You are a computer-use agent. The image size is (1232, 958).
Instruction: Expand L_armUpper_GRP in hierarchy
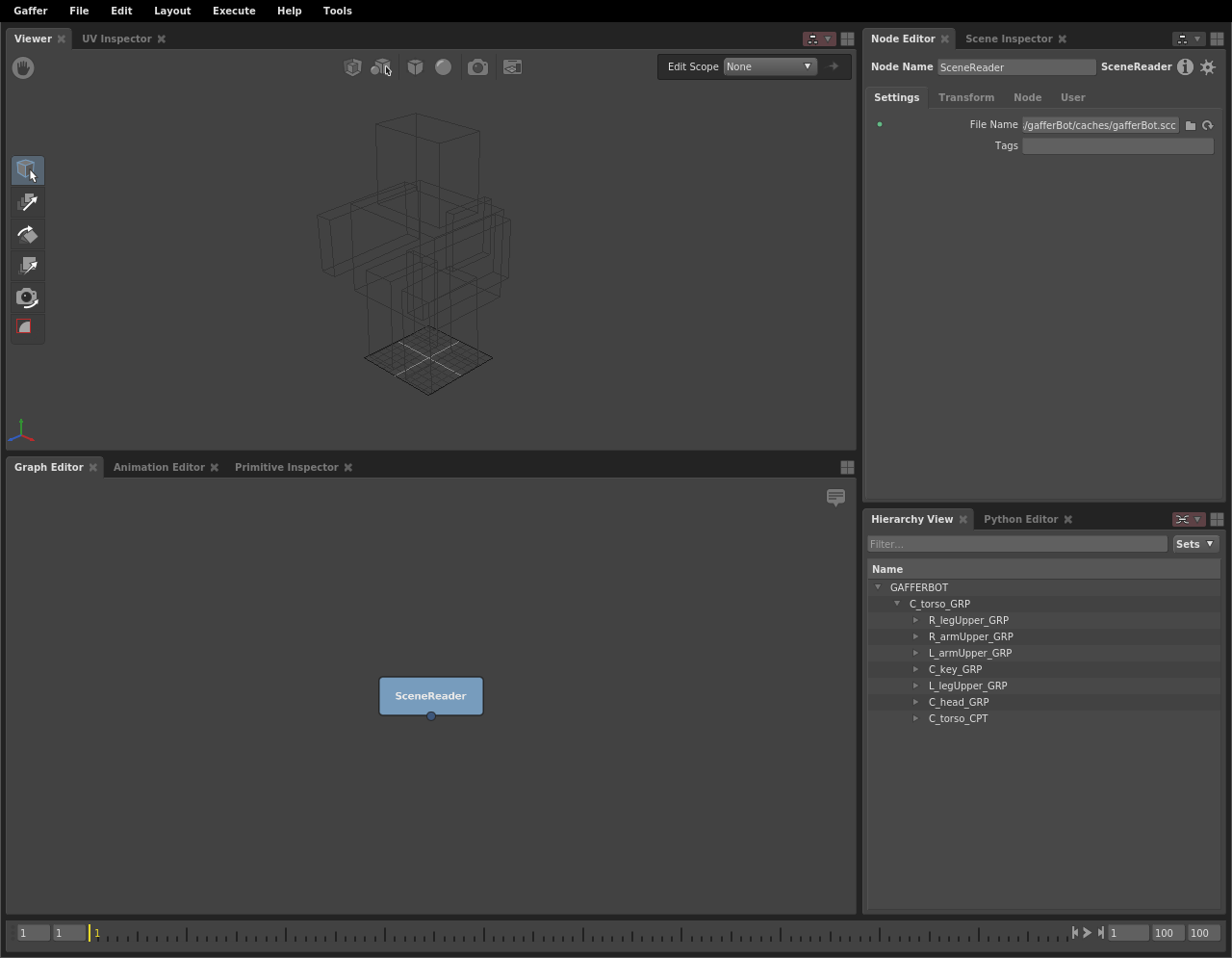[x=916, y=653]
